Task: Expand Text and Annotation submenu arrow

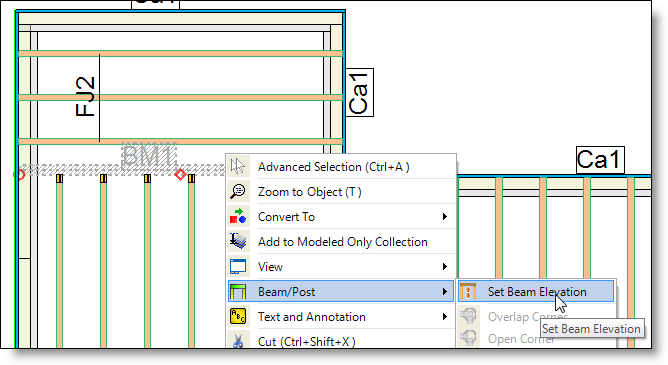Action: [x=445, y=316]
